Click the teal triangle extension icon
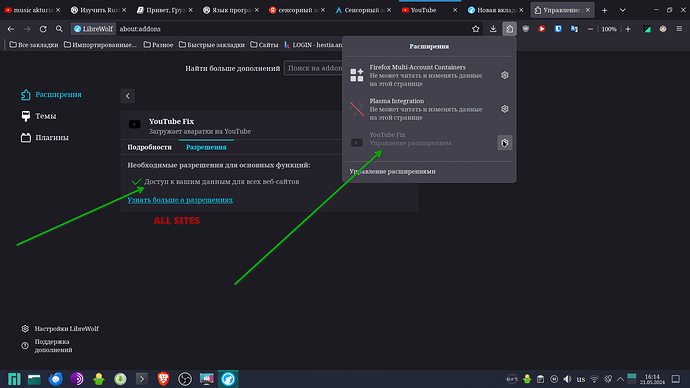 (x=647, y=29)
